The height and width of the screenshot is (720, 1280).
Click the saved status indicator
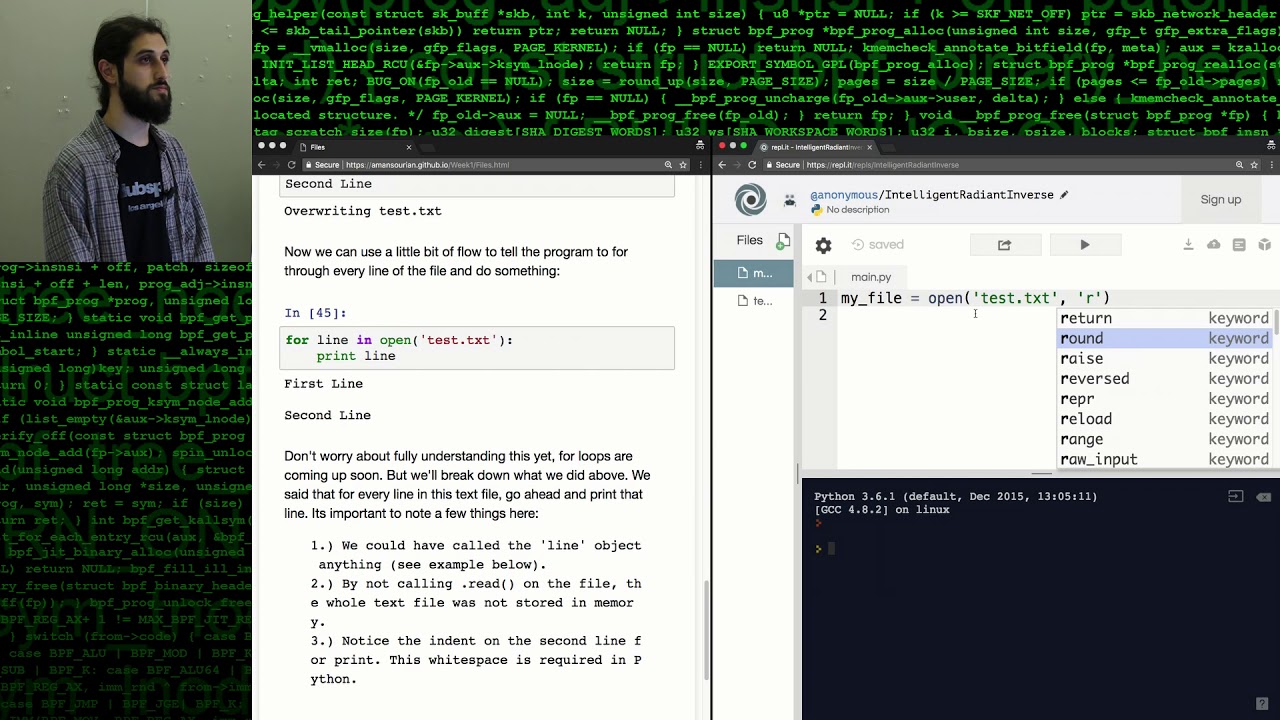877,244
